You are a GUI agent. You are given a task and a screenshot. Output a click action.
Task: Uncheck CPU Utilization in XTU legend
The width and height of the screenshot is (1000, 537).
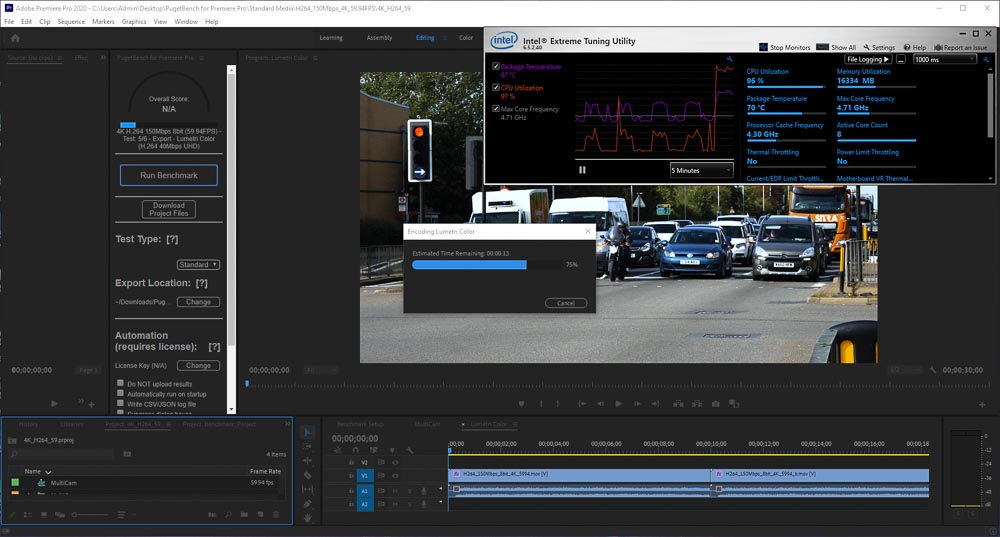tap(496, 87)
